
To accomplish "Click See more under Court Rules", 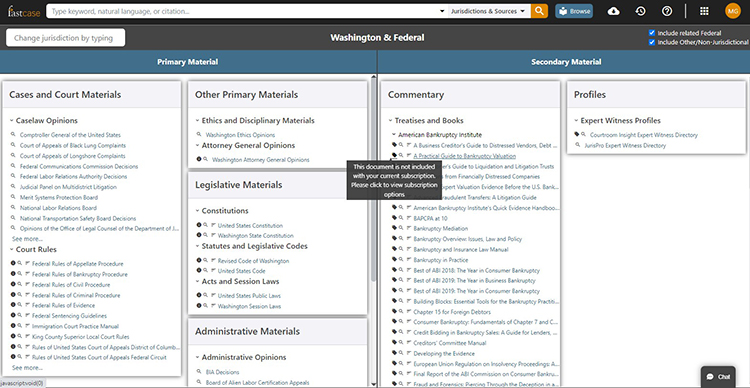I will click(27, 367).
